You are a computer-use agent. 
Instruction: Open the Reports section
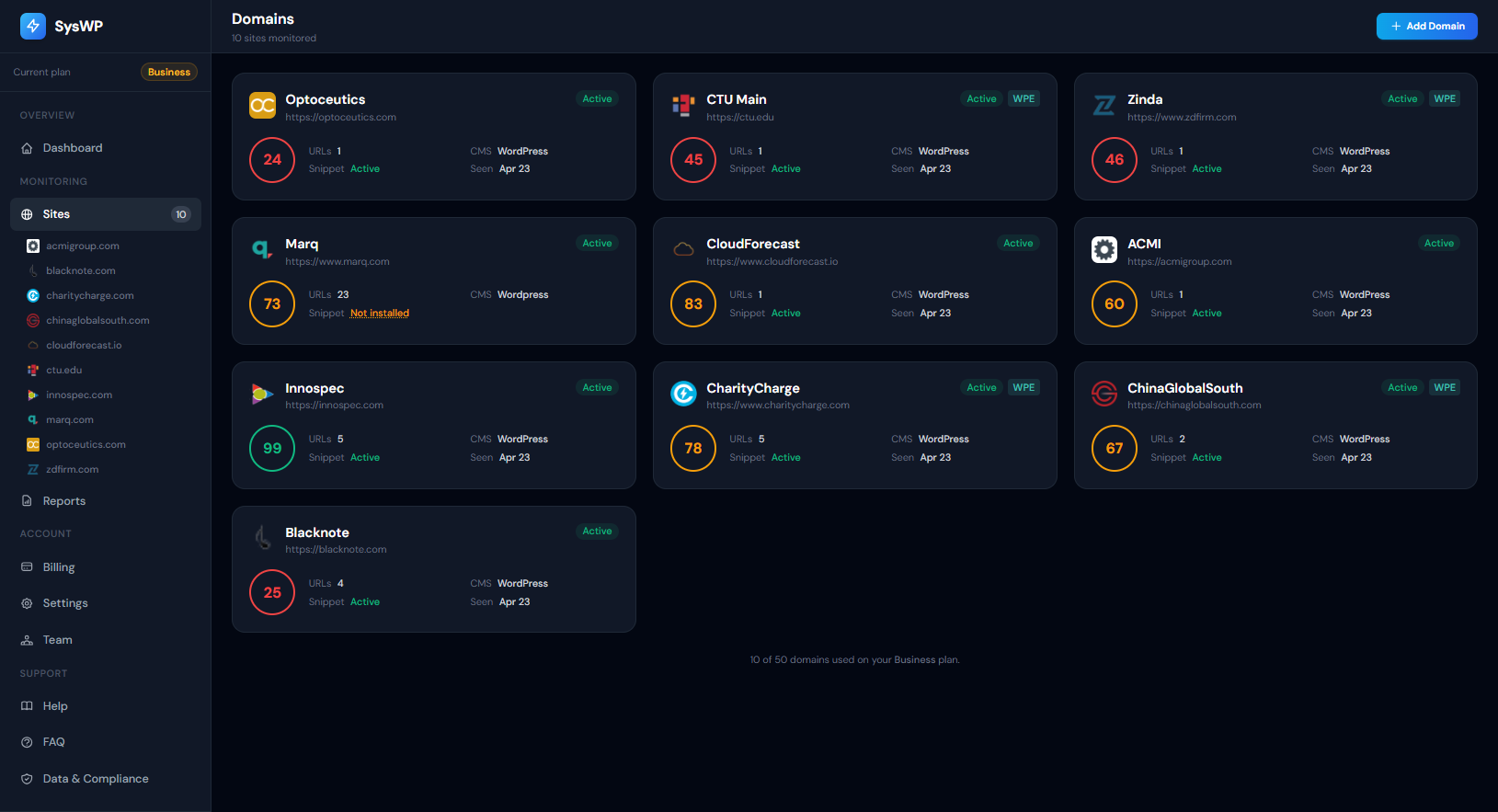click(106, 501)
